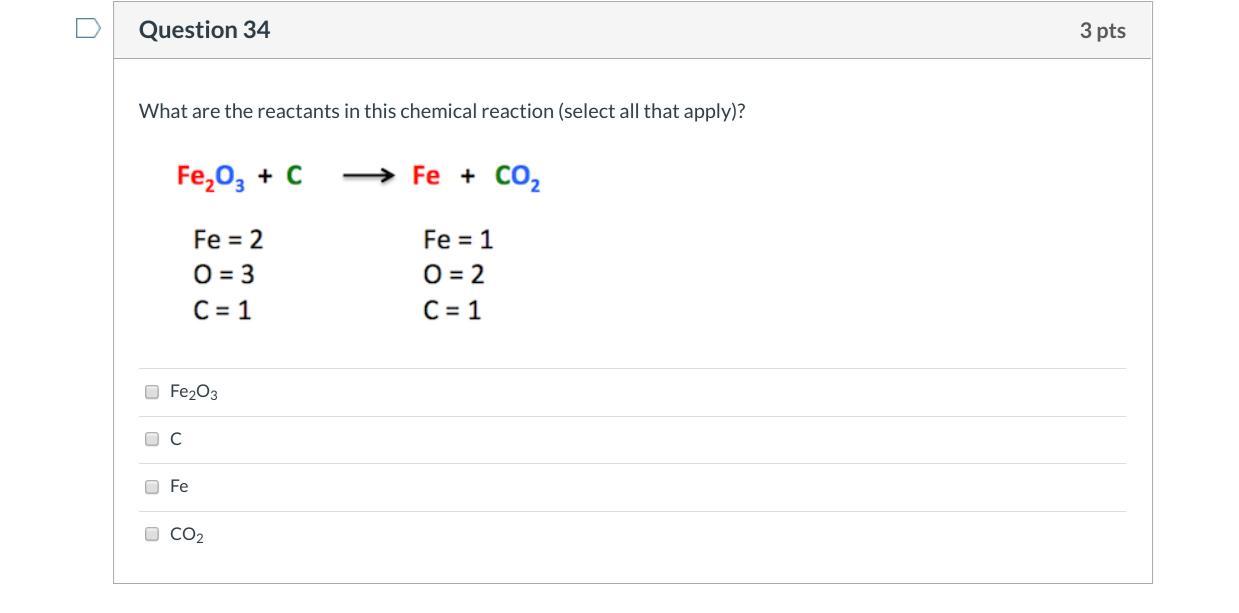Click the CO2 product in the equation
The height and width of the screenshot is (613, 1239).
coord(518,177)
